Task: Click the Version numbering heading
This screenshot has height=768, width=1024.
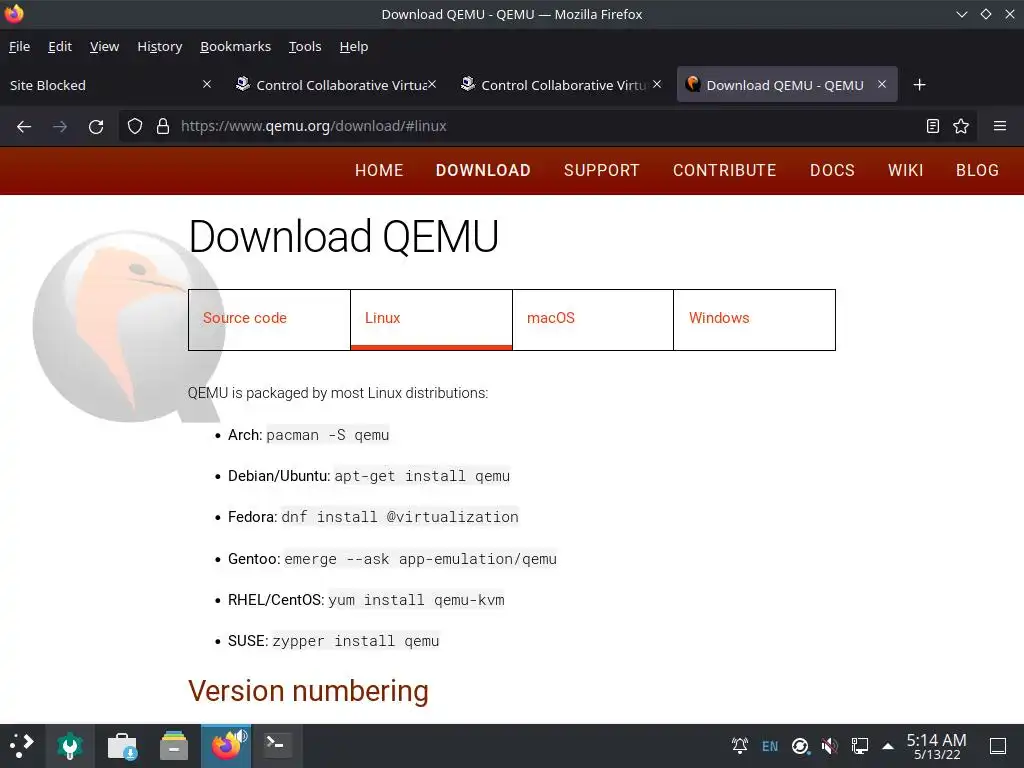Action: click(x=308, y=691)
